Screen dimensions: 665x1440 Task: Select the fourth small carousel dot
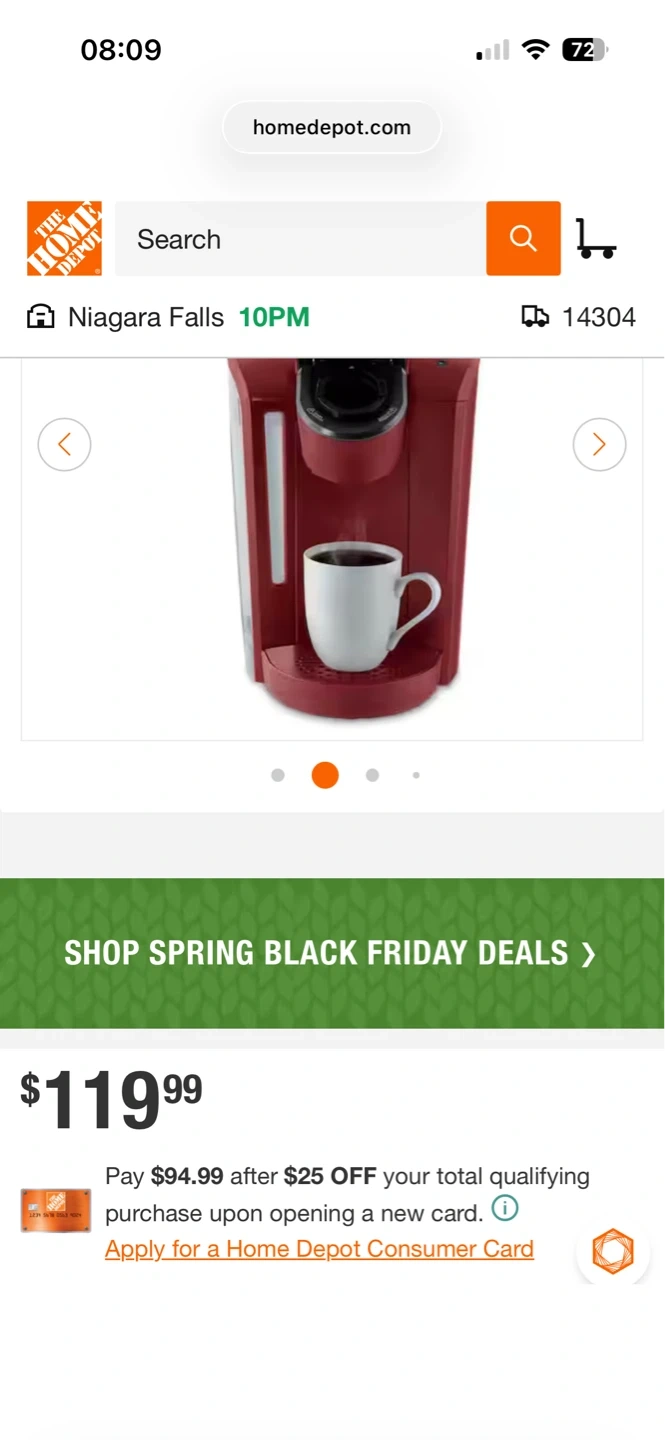coord(416,775)
